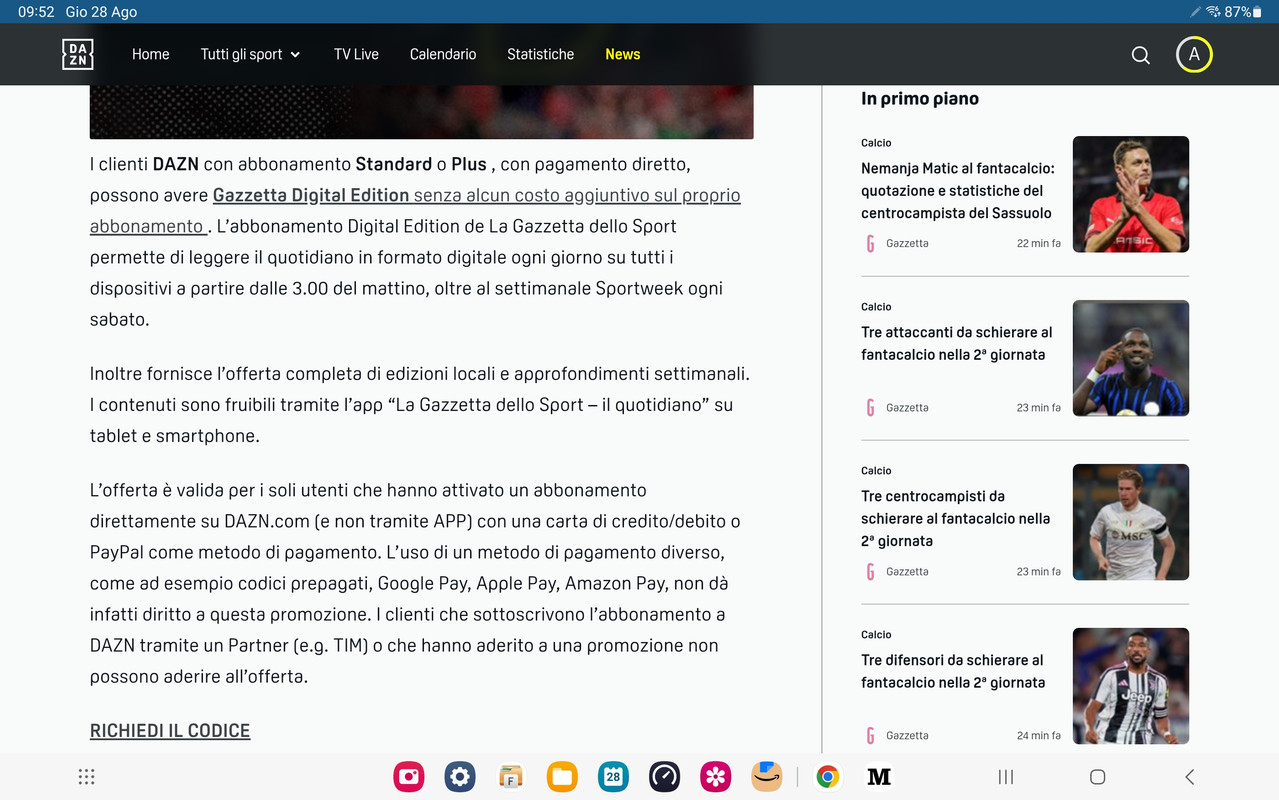Image resolution: width=1279 pixels, height=800 pixels.
Task: Click the 'RICHIEDI IL CODICE' link
Action: (170, 731)
